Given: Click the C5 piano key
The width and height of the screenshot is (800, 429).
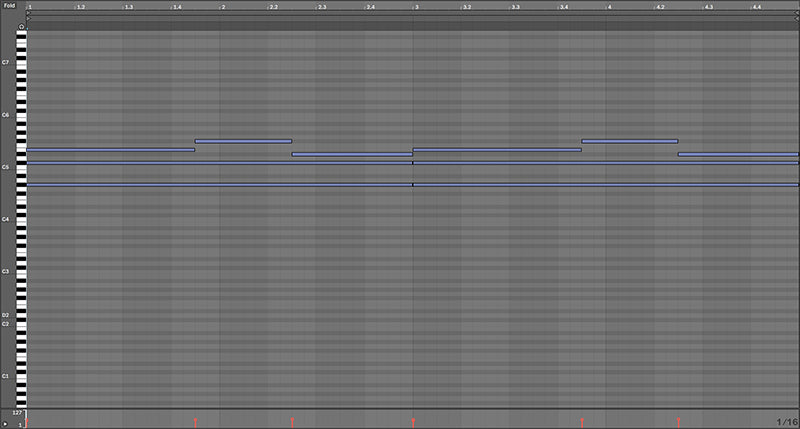Looking at the screenshot, I should pyautogui.click(x=21, y=167).
